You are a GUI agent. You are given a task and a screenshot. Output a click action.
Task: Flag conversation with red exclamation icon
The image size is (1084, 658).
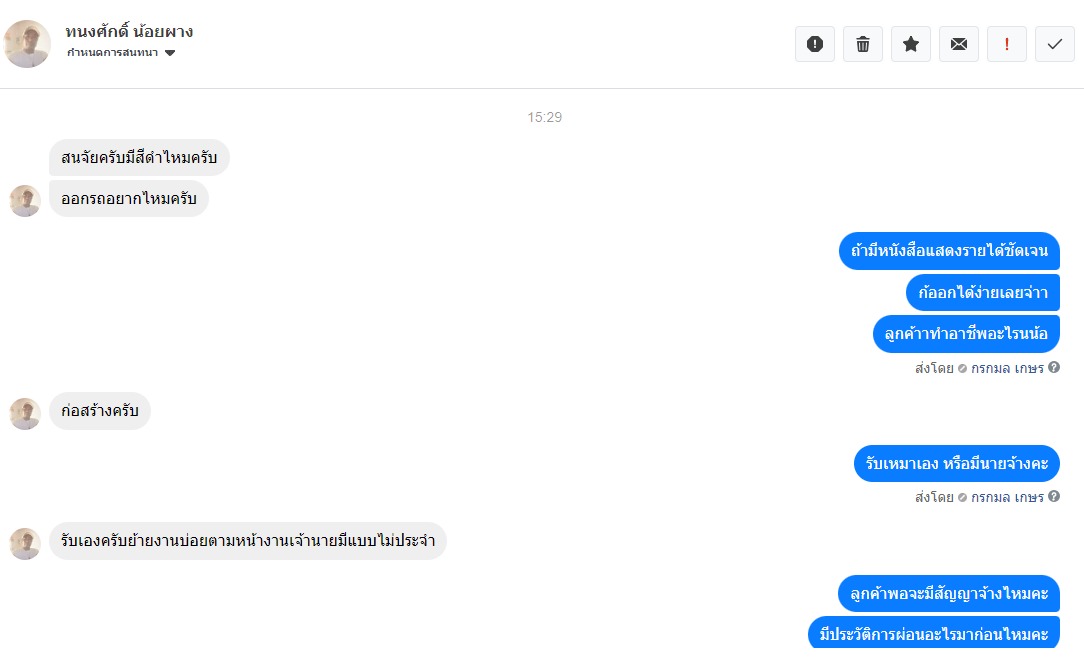click(1007, 44)
